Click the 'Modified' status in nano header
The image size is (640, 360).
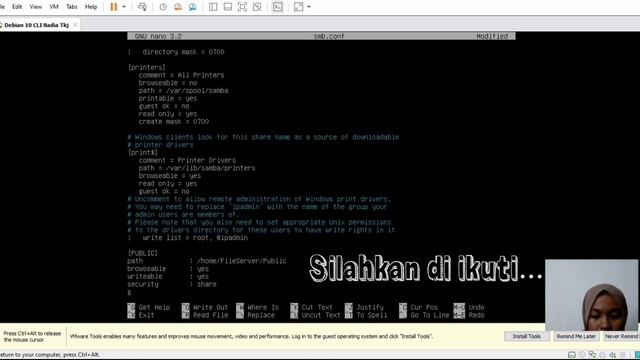pos(492,36)
